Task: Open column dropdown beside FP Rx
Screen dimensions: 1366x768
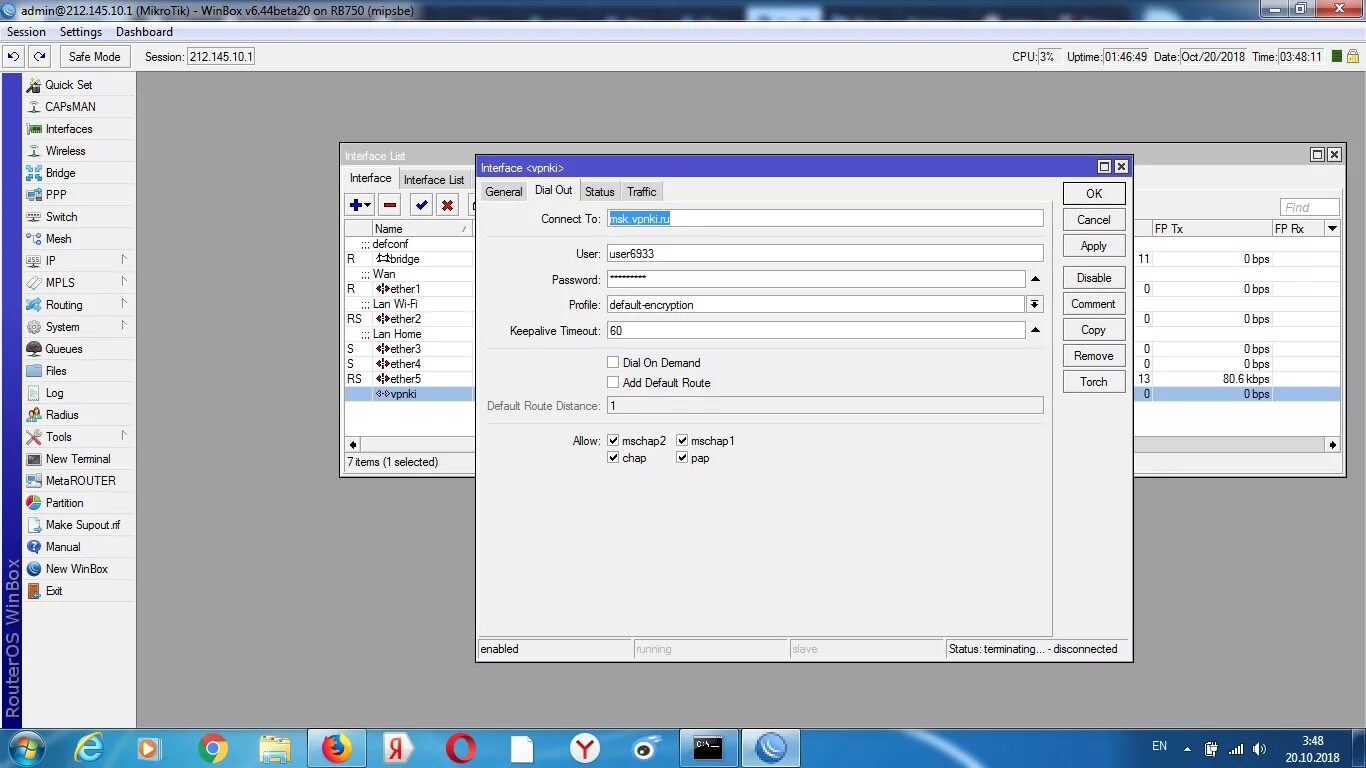Action: click(x=1332, y=229)
